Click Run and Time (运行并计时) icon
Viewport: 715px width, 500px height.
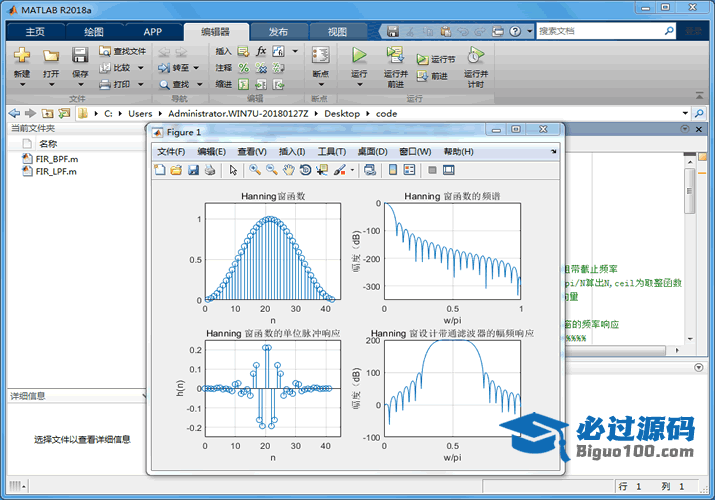tap(476, 55)
